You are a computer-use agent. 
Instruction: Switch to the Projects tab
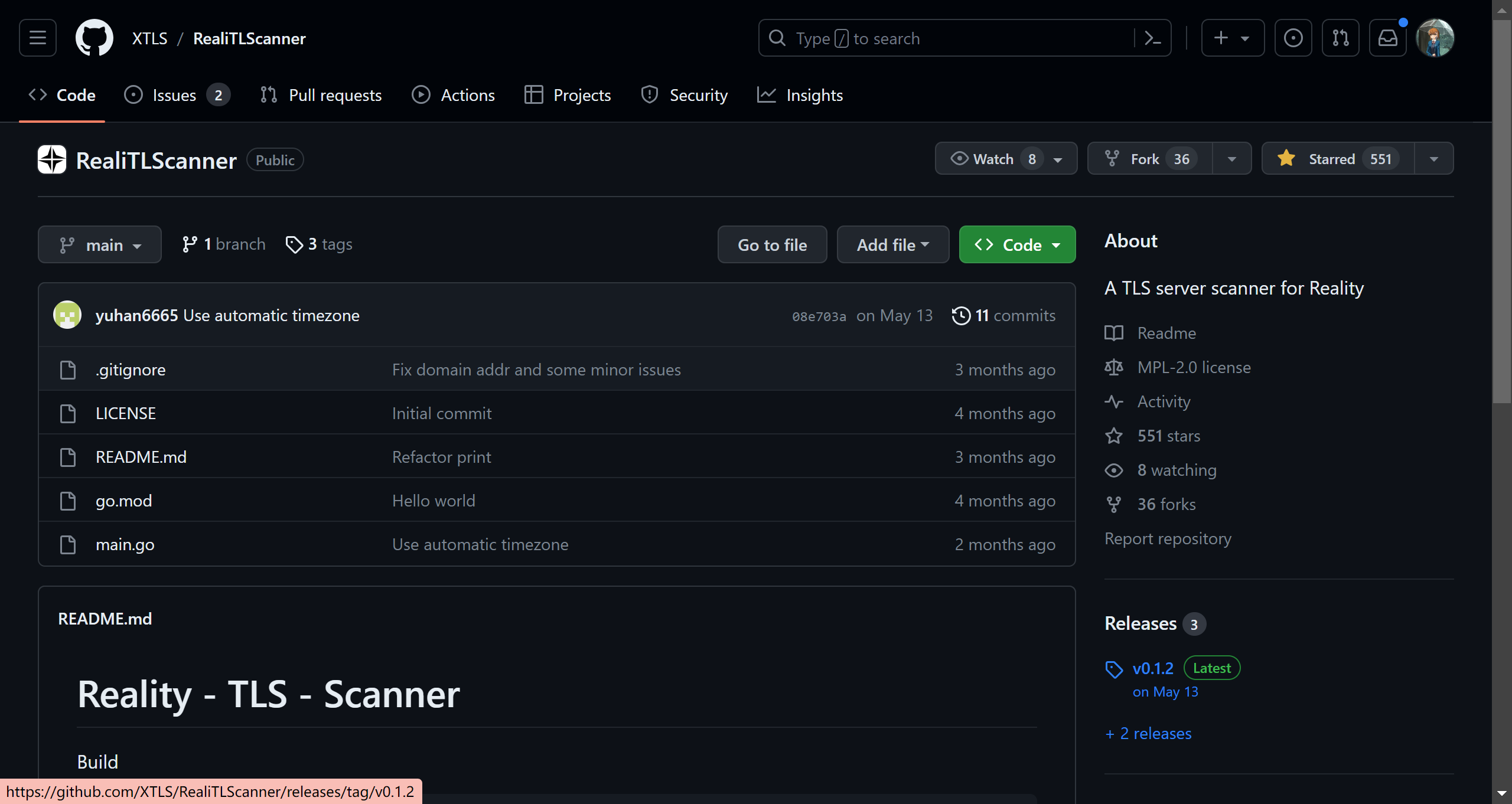pyautogui.click(x=568, y=95)
